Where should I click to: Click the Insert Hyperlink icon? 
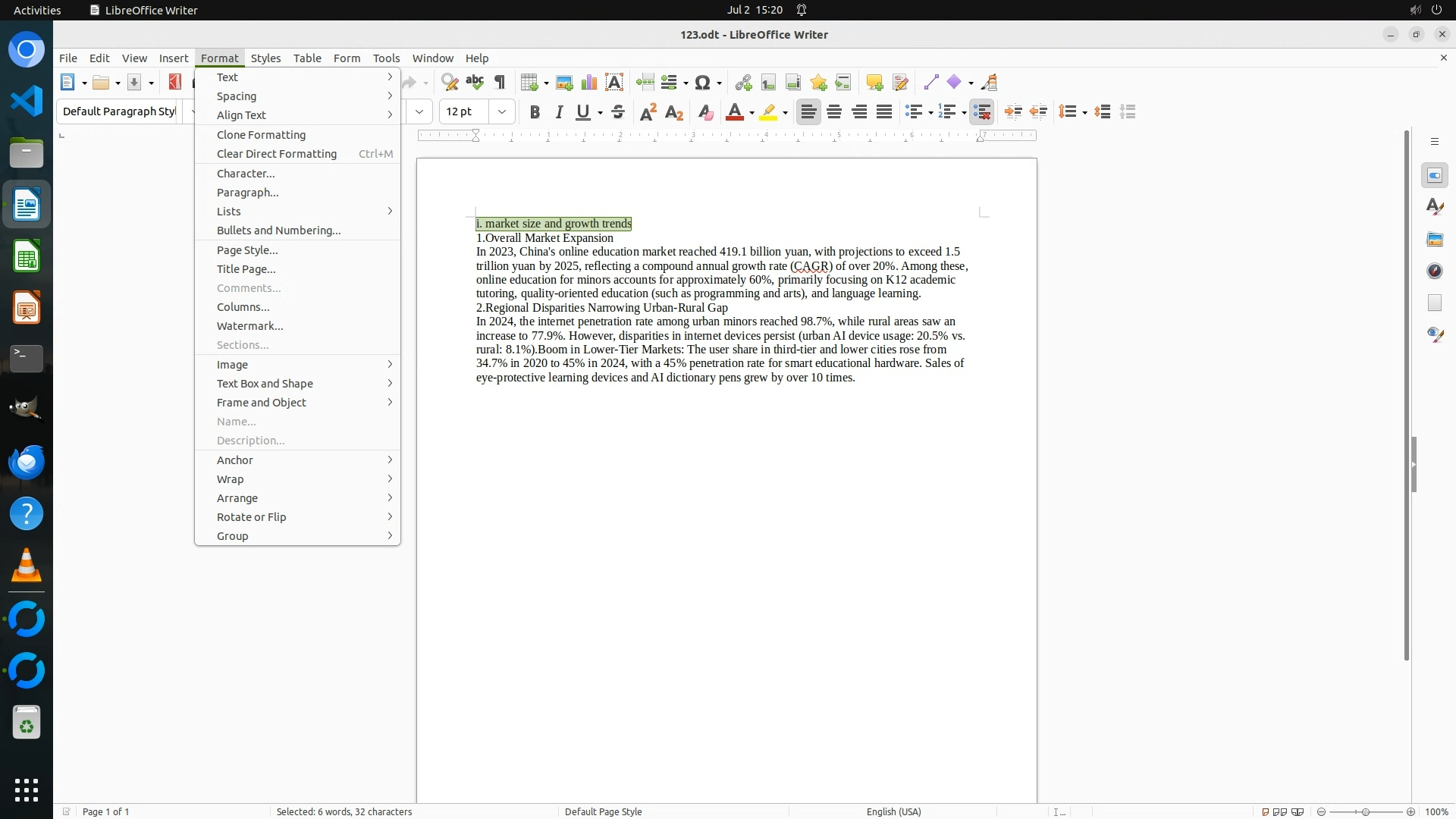(743, 83)
